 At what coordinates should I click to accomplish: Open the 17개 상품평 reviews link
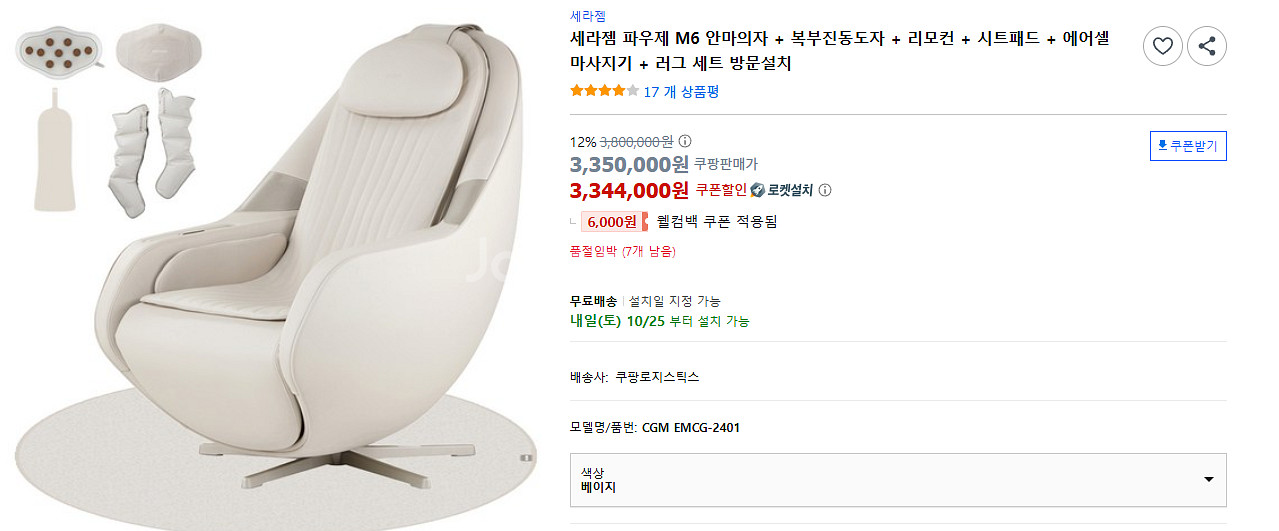click(681, 91)
